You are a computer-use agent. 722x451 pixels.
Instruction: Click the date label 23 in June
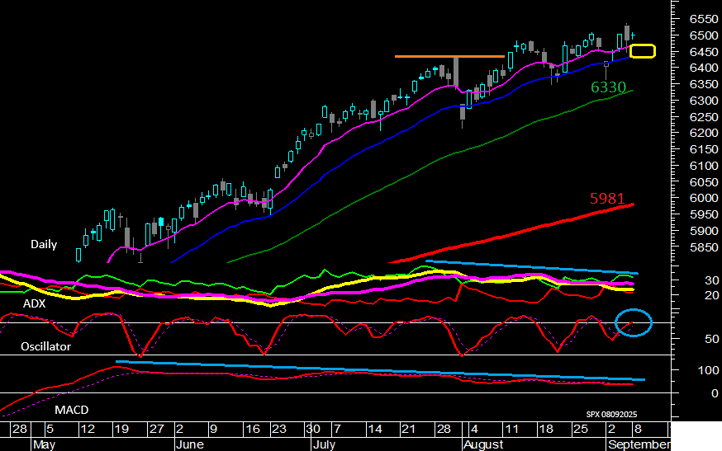click(x=279, y=429)
